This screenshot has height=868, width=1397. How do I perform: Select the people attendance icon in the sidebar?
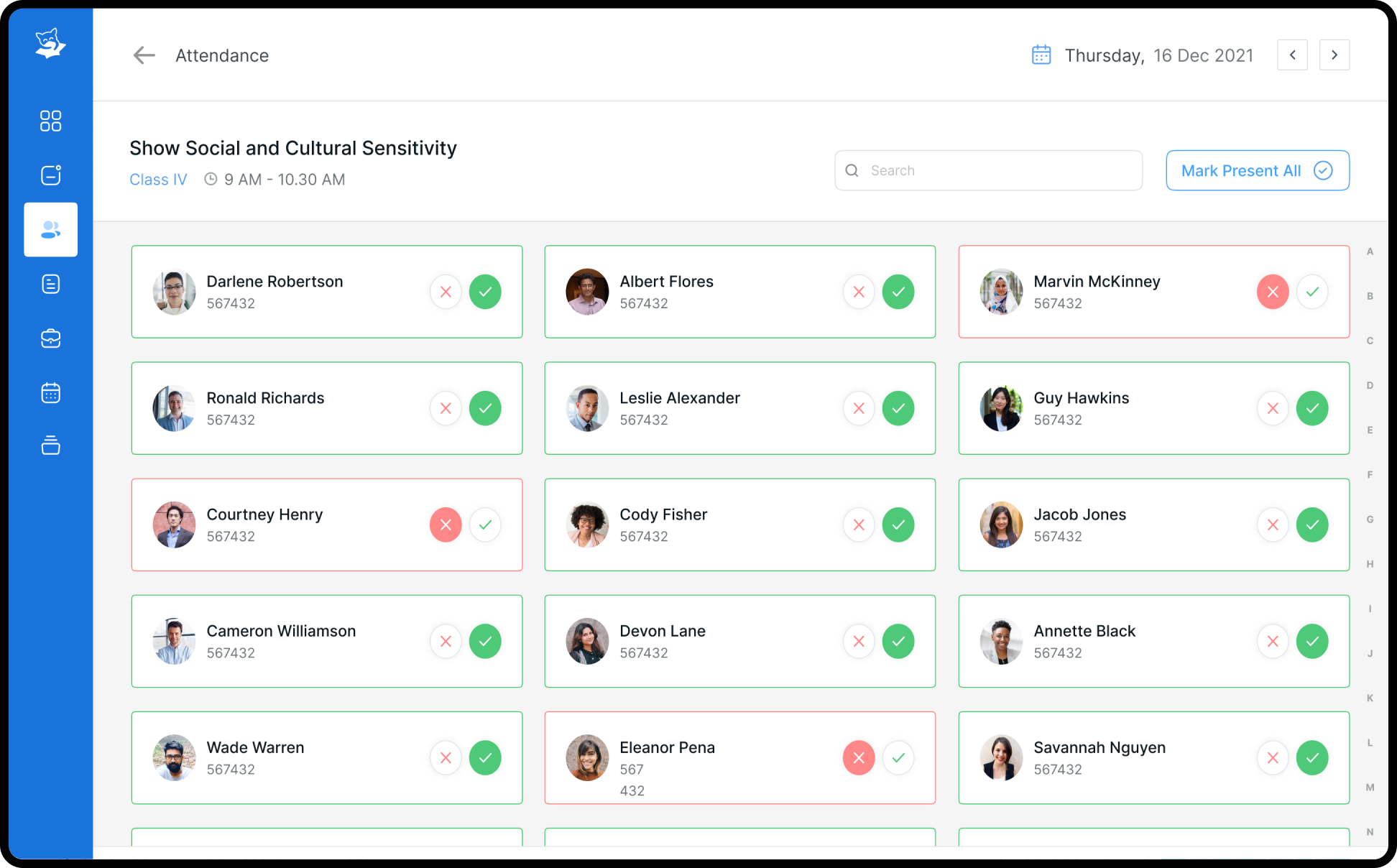pyautogui.click(x=50, y=230)
